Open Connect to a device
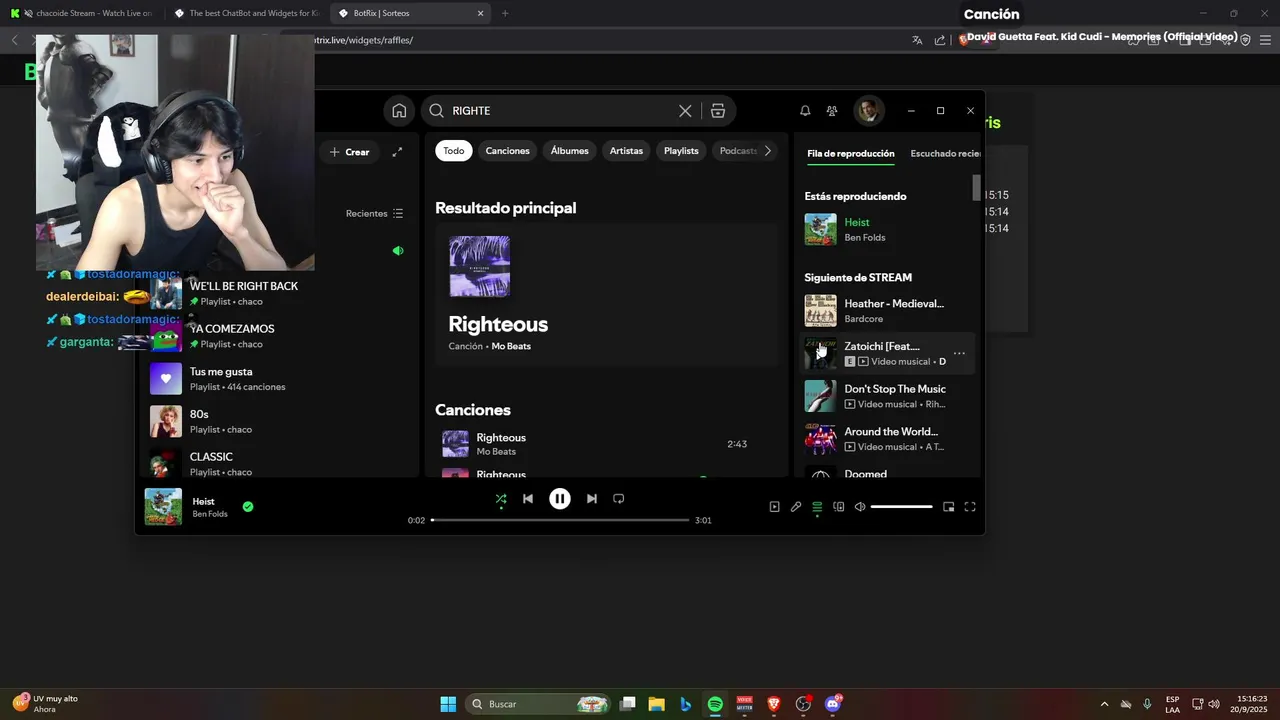Screen dimensions: 1280x720 pos(839,507)
